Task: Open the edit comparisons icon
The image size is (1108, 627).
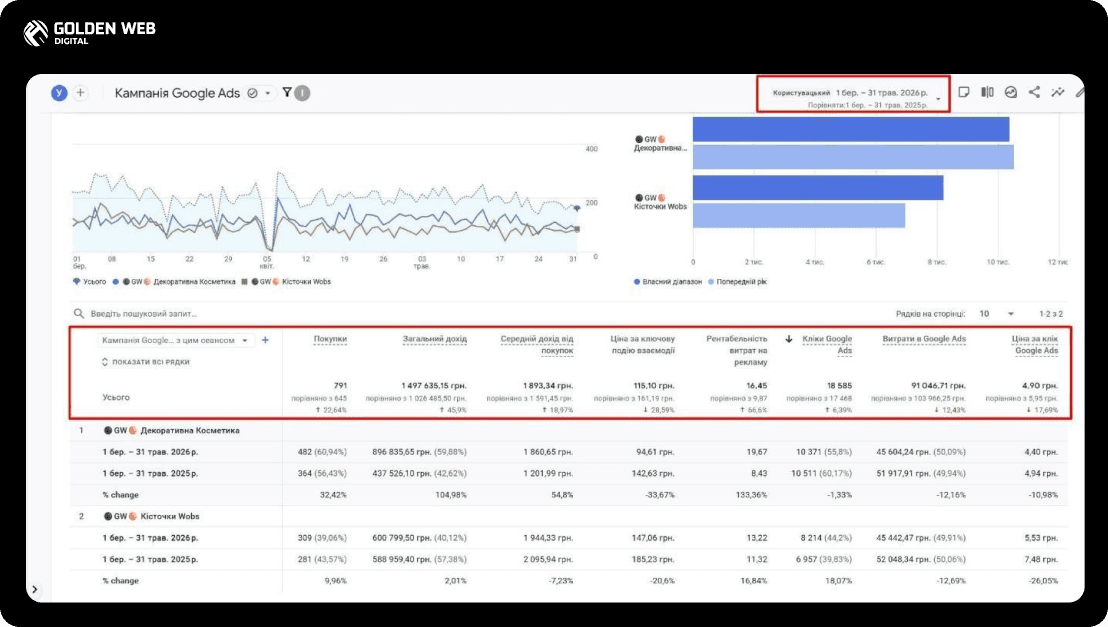Action: pos(987,92)
